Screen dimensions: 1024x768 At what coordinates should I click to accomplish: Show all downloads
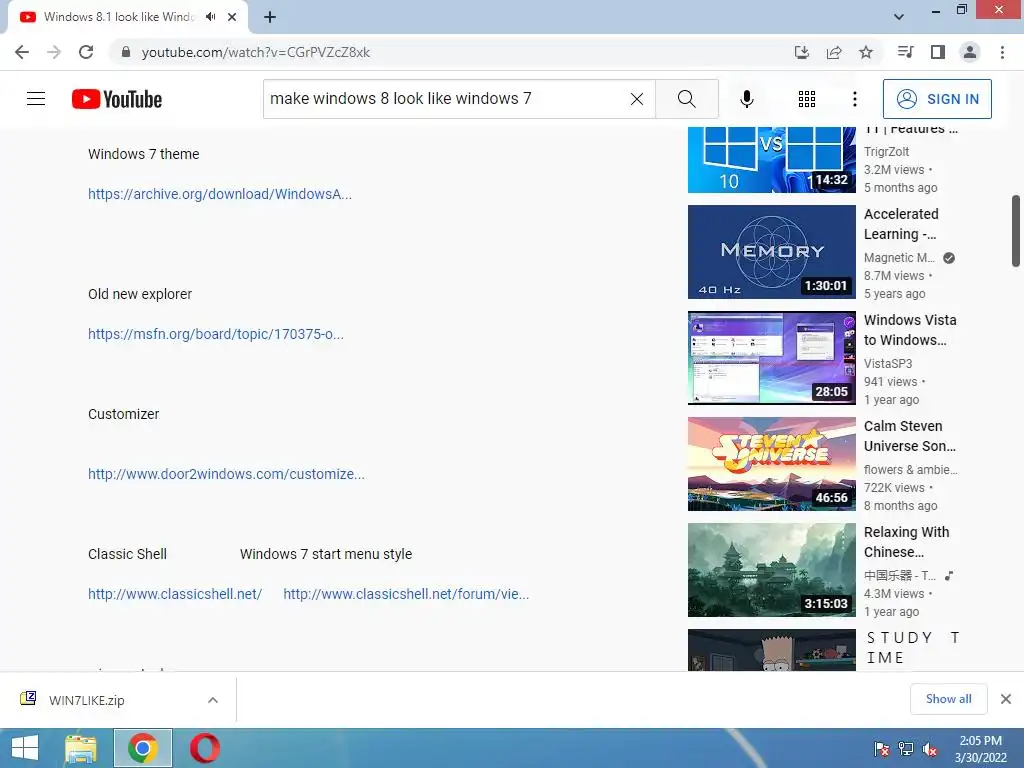point(948,699)
